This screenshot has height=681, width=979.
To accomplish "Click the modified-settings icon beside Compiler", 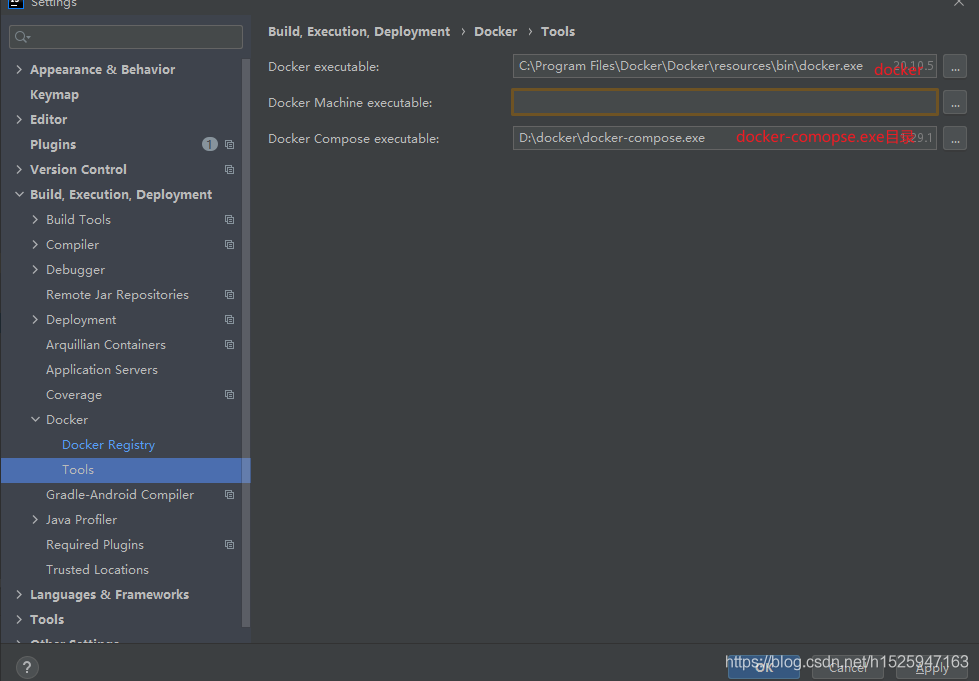I will pyautogui.click(x=229, y=244).
